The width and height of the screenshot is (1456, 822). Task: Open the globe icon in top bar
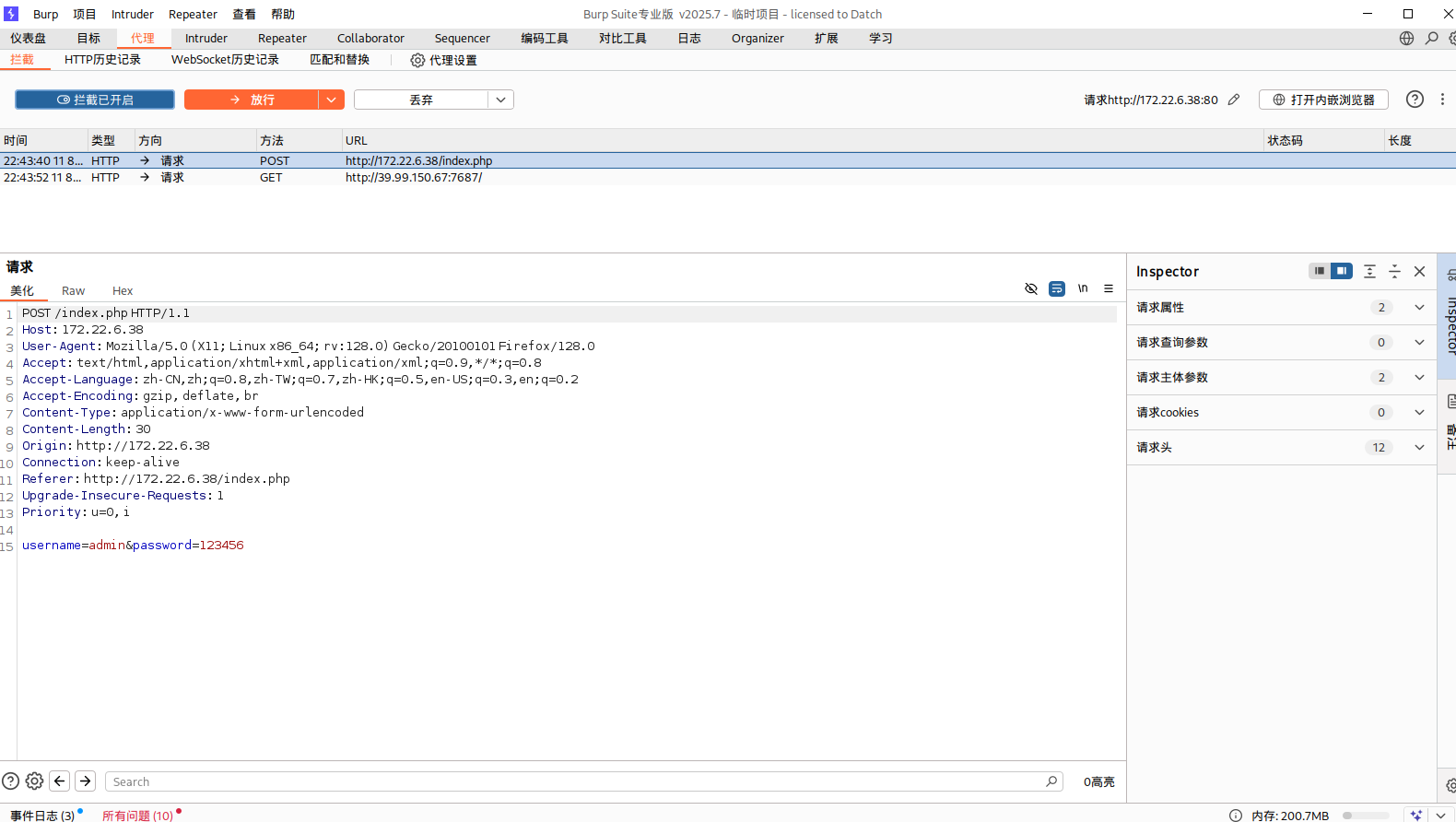(x=1406, y=38)
